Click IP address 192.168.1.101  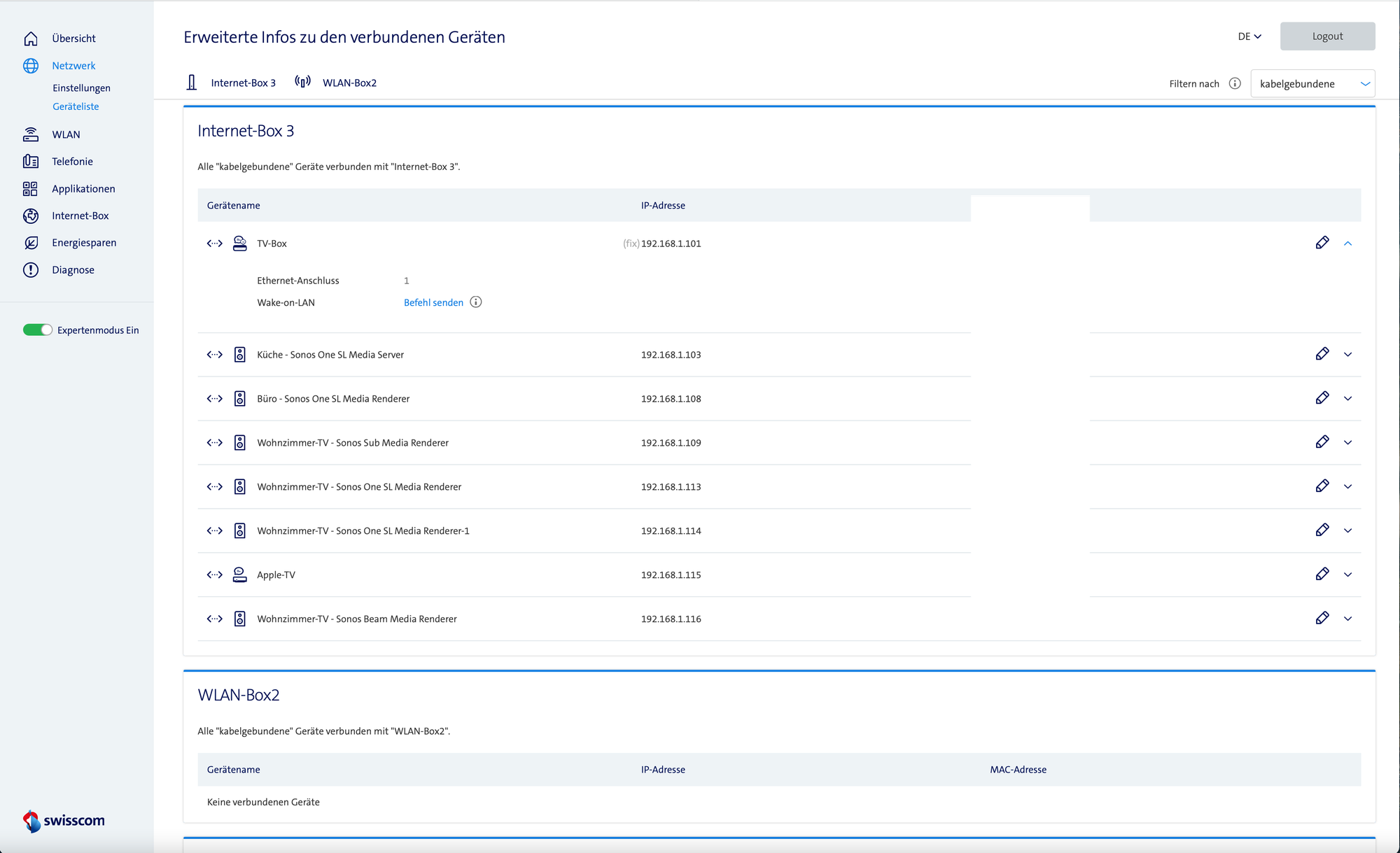[x=671, y=244]
